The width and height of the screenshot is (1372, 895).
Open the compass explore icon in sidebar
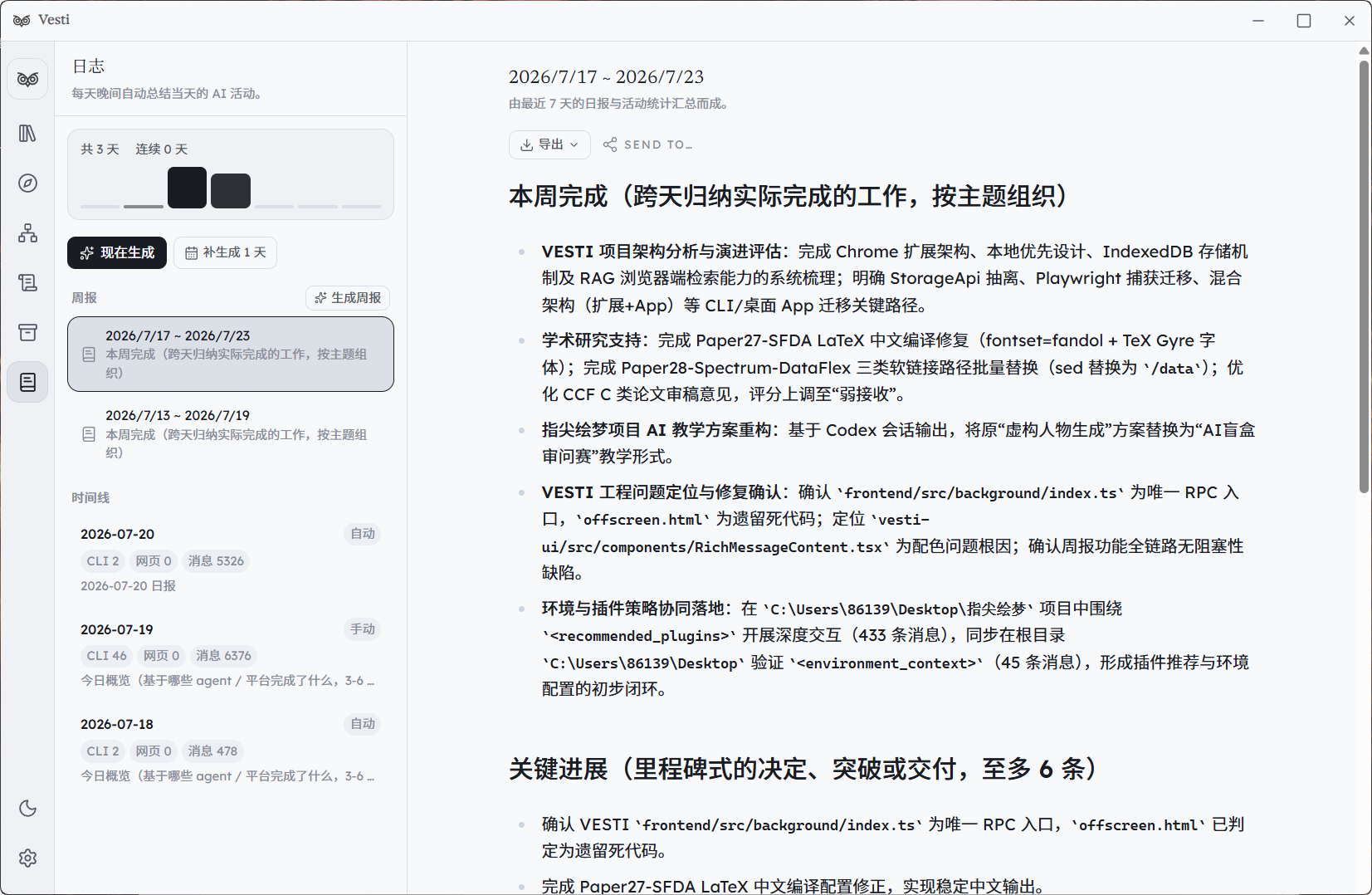(27, 183)
